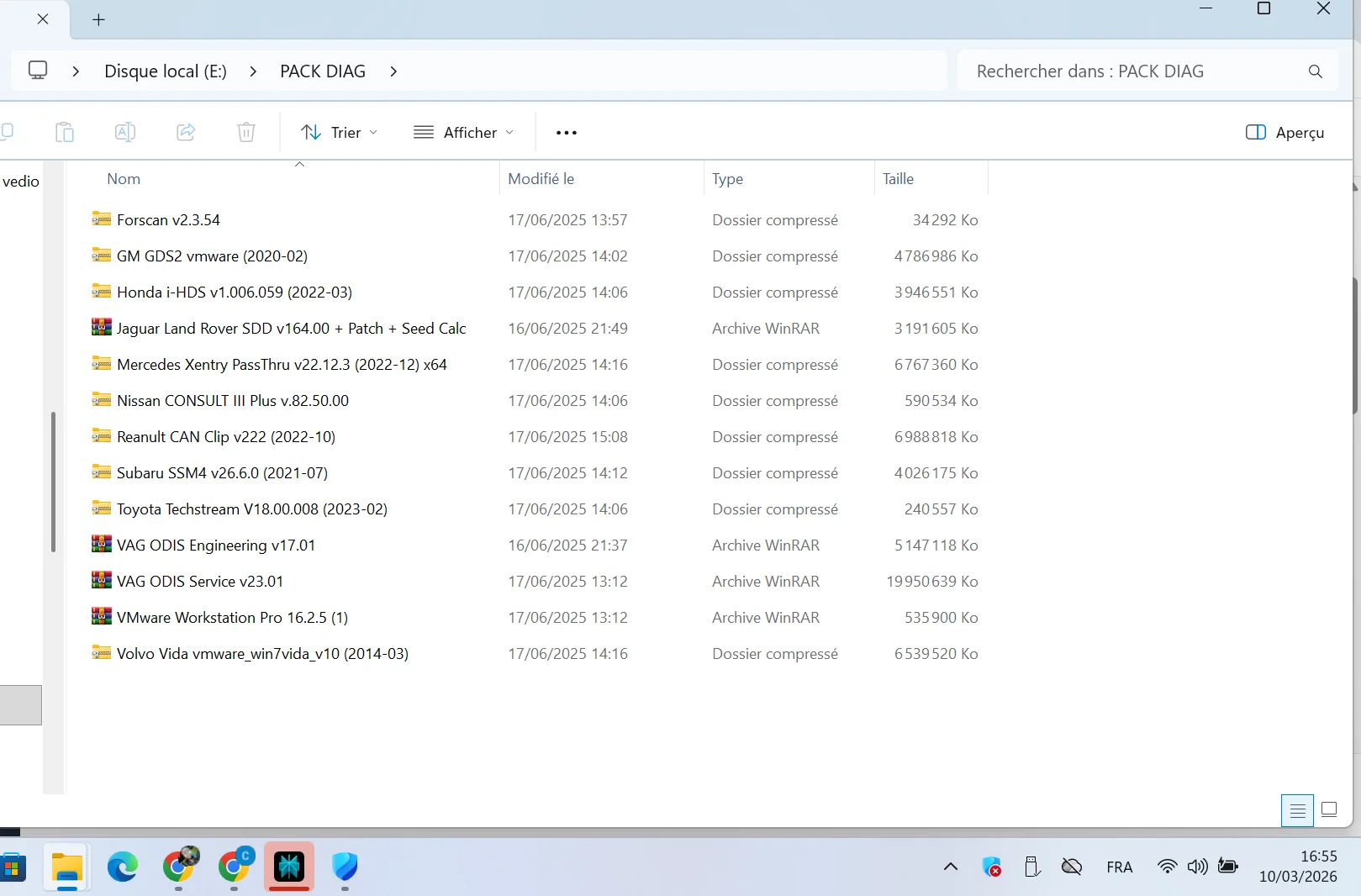Open the Afficher view dropdown

pyautogui.click(x=464, y=133)
